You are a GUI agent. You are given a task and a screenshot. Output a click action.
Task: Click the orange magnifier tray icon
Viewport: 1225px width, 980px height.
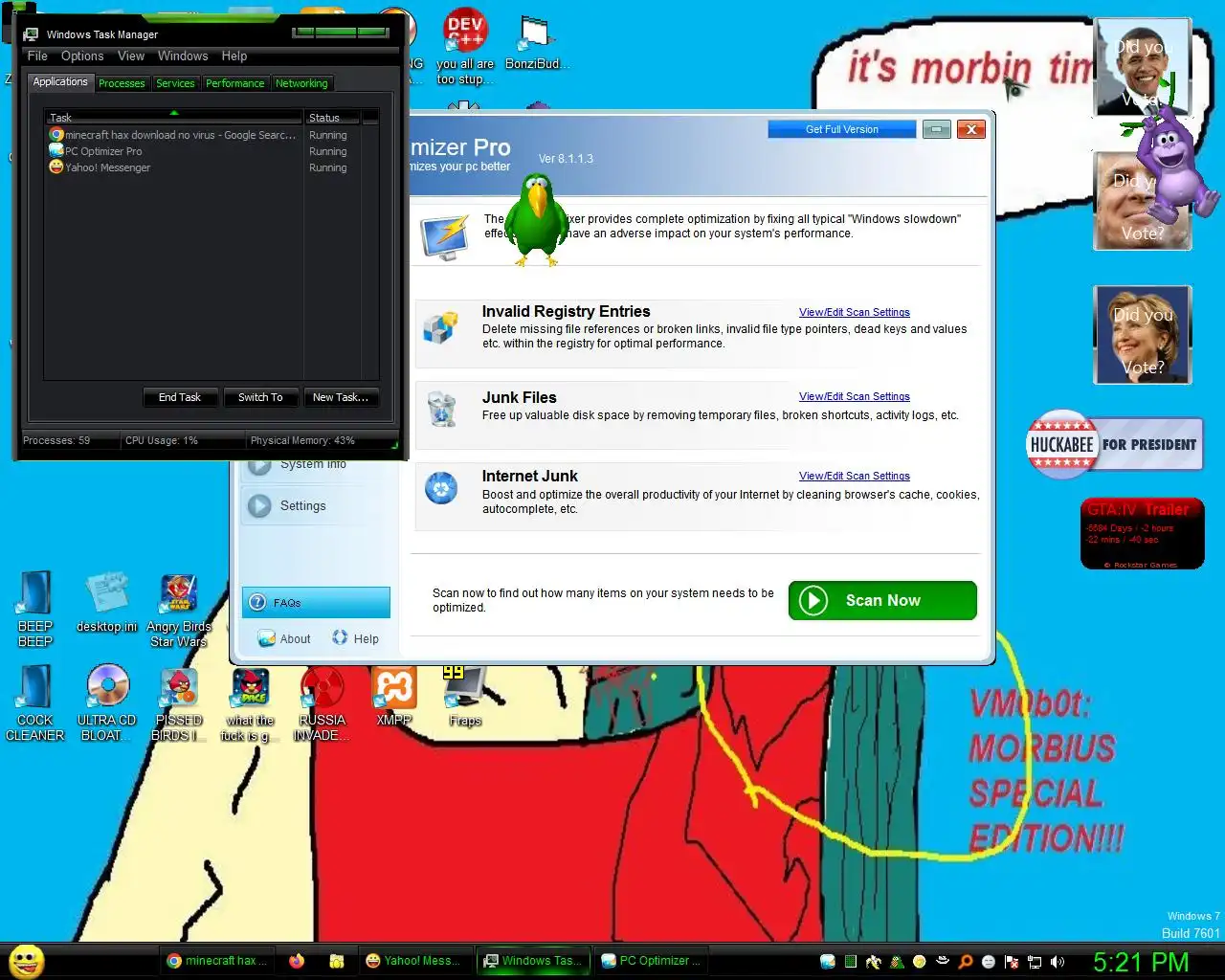coord(966,962)
